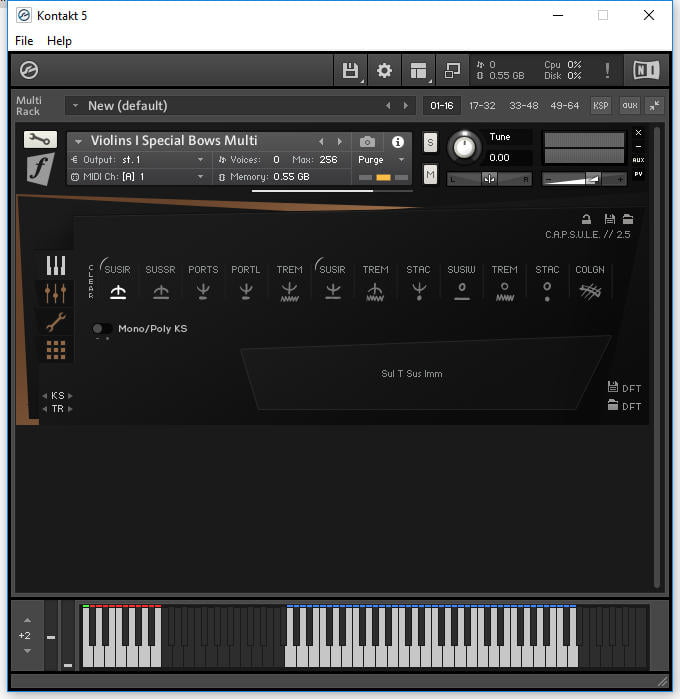The height and width of the screenshot is (699, 680).
Task: Go to previous instrument arrow
Action: point(321,142)
